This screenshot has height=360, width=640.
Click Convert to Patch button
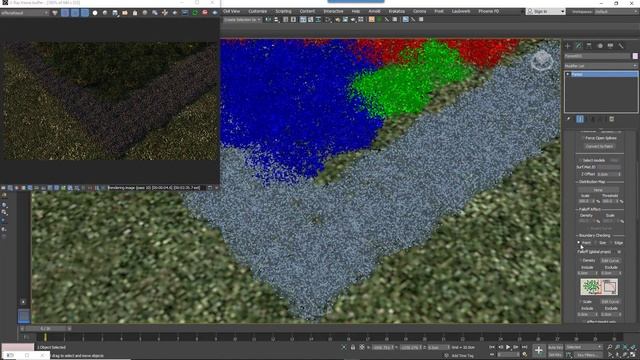tap(599, 146)
